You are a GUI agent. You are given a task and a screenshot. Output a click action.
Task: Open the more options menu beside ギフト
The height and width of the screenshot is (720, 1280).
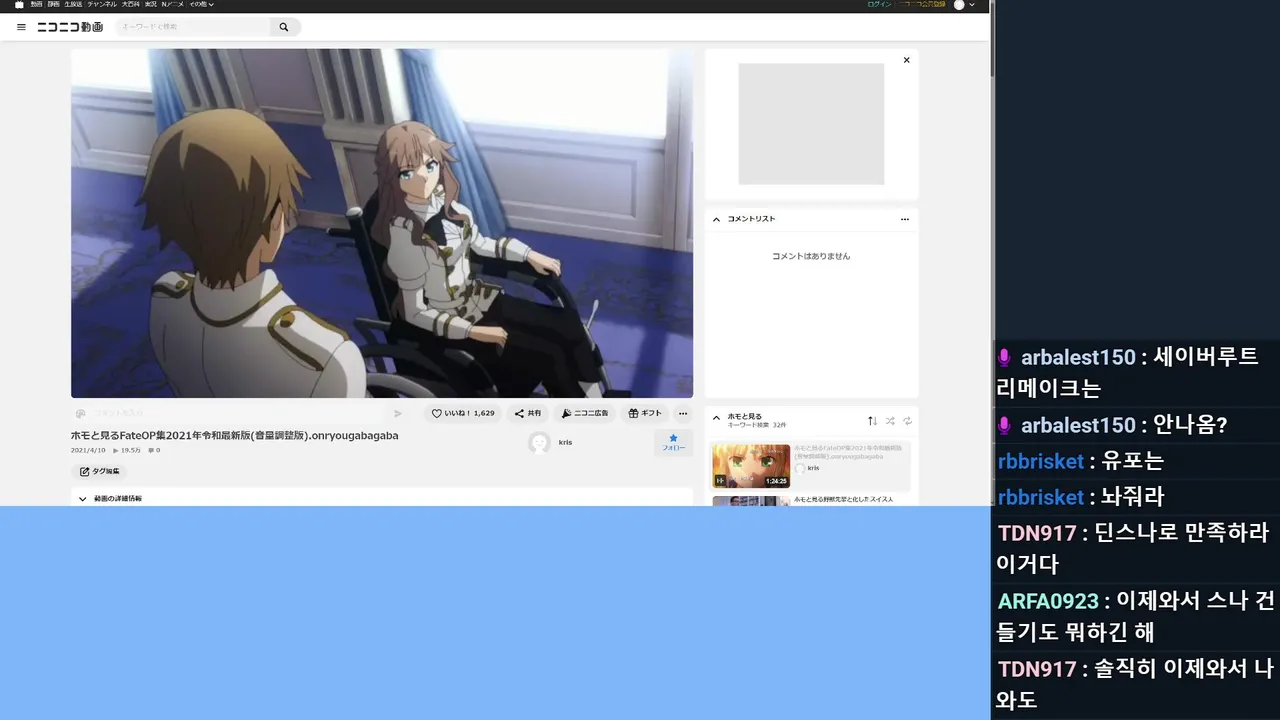(x=683, y=413)
